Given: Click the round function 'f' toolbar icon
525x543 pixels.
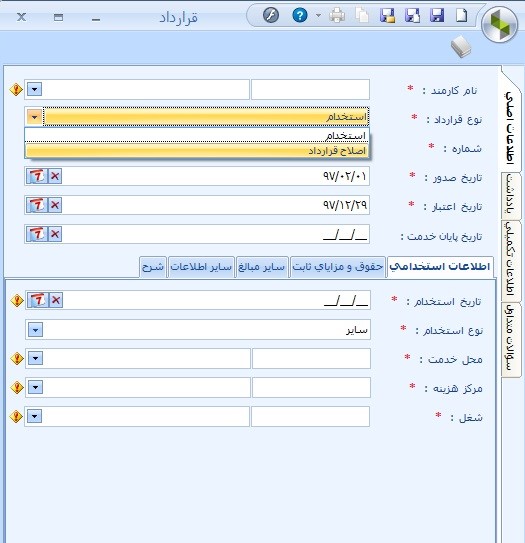Looking at the screenshot, I should click(x=271, y=16).
